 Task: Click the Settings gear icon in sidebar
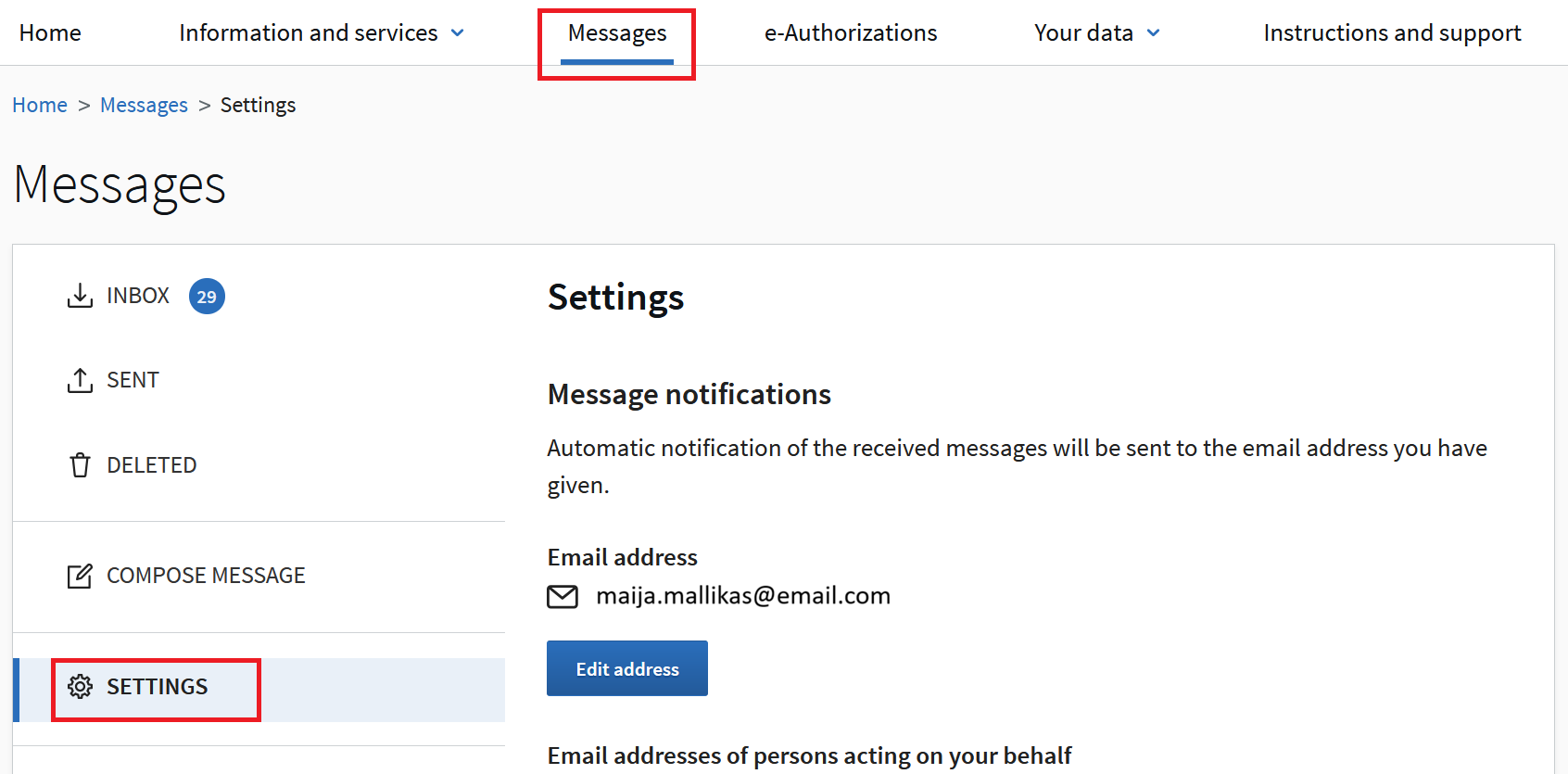point(80,687)
